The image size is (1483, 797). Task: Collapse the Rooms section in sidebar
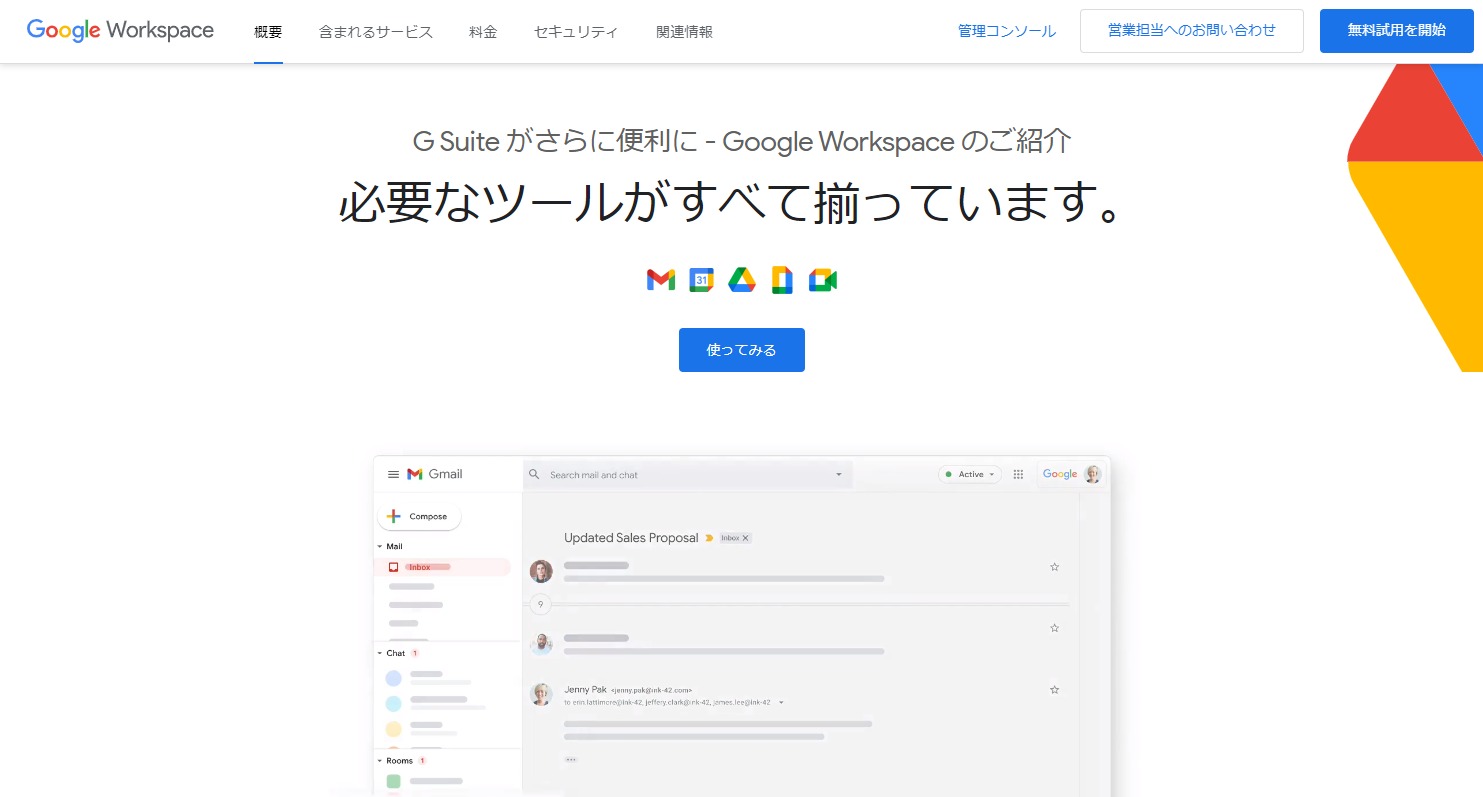380,761
